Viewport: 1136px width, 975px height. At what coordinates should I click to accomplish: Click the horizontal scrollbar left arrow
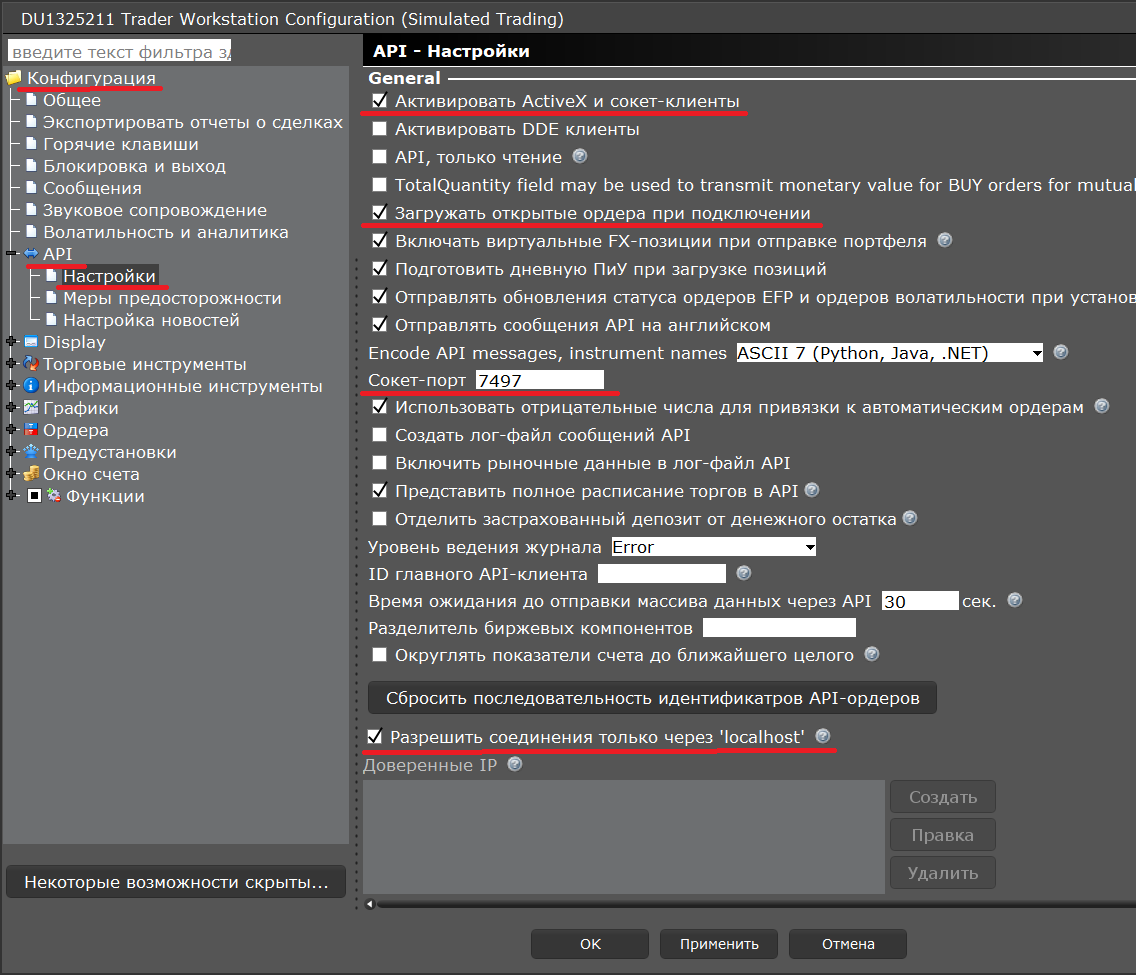(369, 904)
